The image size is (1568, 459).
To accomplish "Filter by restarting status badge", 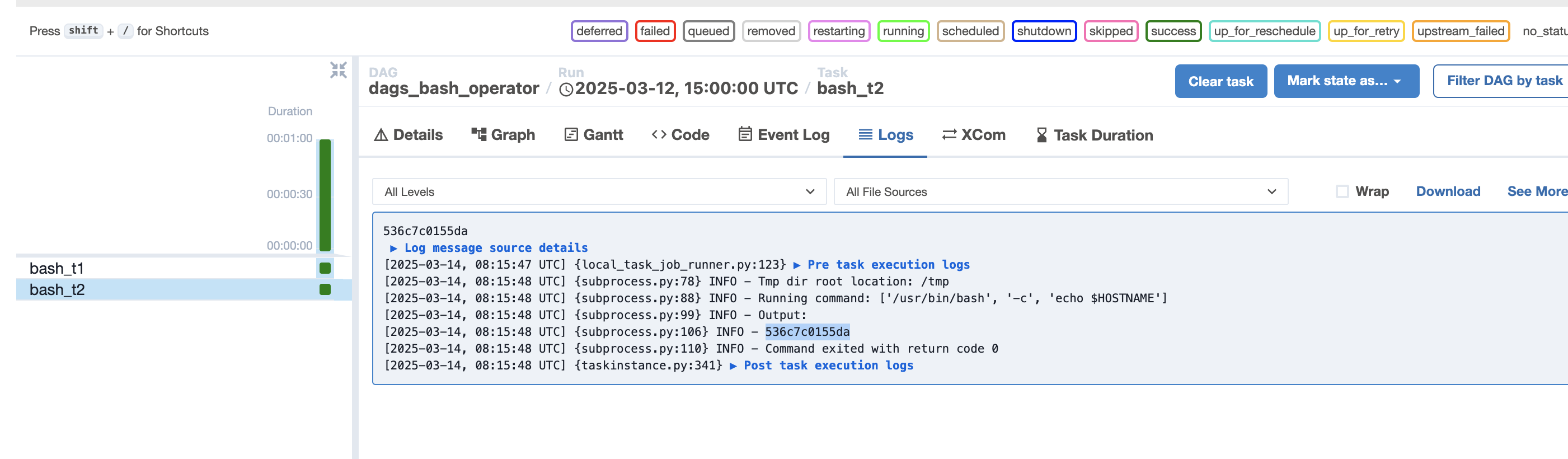I will pos(839,31).
